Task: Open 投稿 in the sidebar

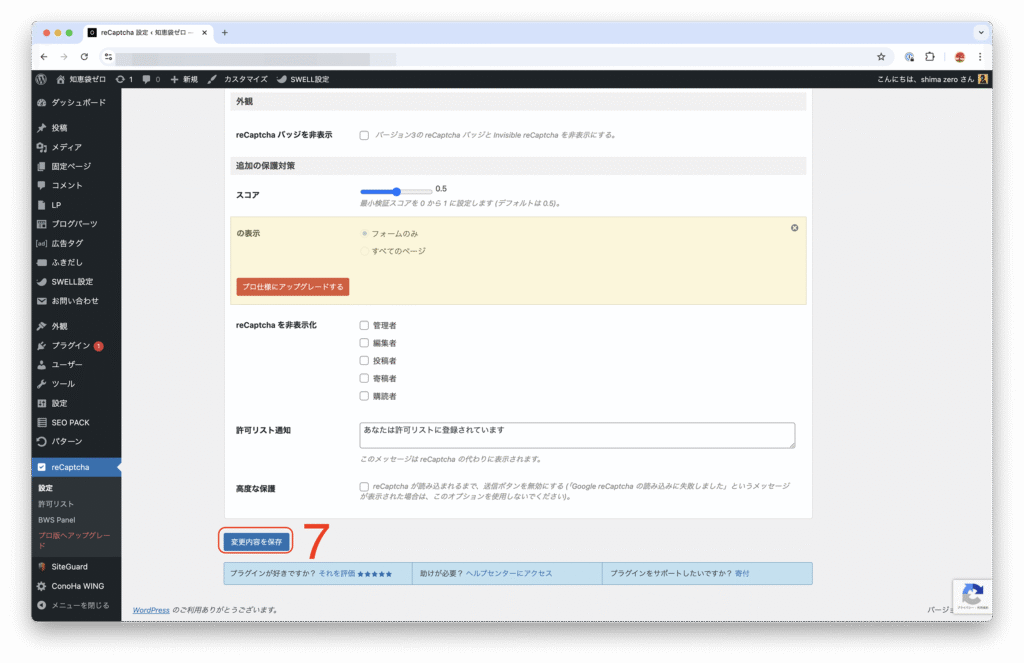Action: click(76, 128)
